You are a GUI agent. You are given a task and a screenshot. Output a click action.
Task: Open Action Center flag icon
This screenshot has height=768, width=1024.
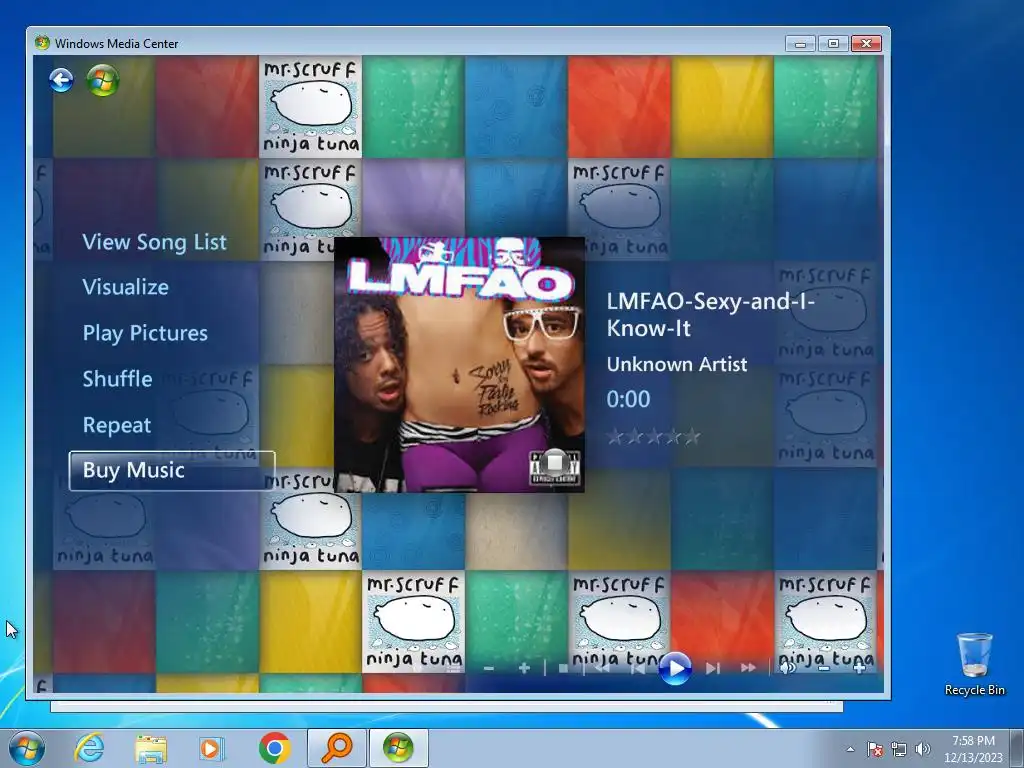pos(875,749)
